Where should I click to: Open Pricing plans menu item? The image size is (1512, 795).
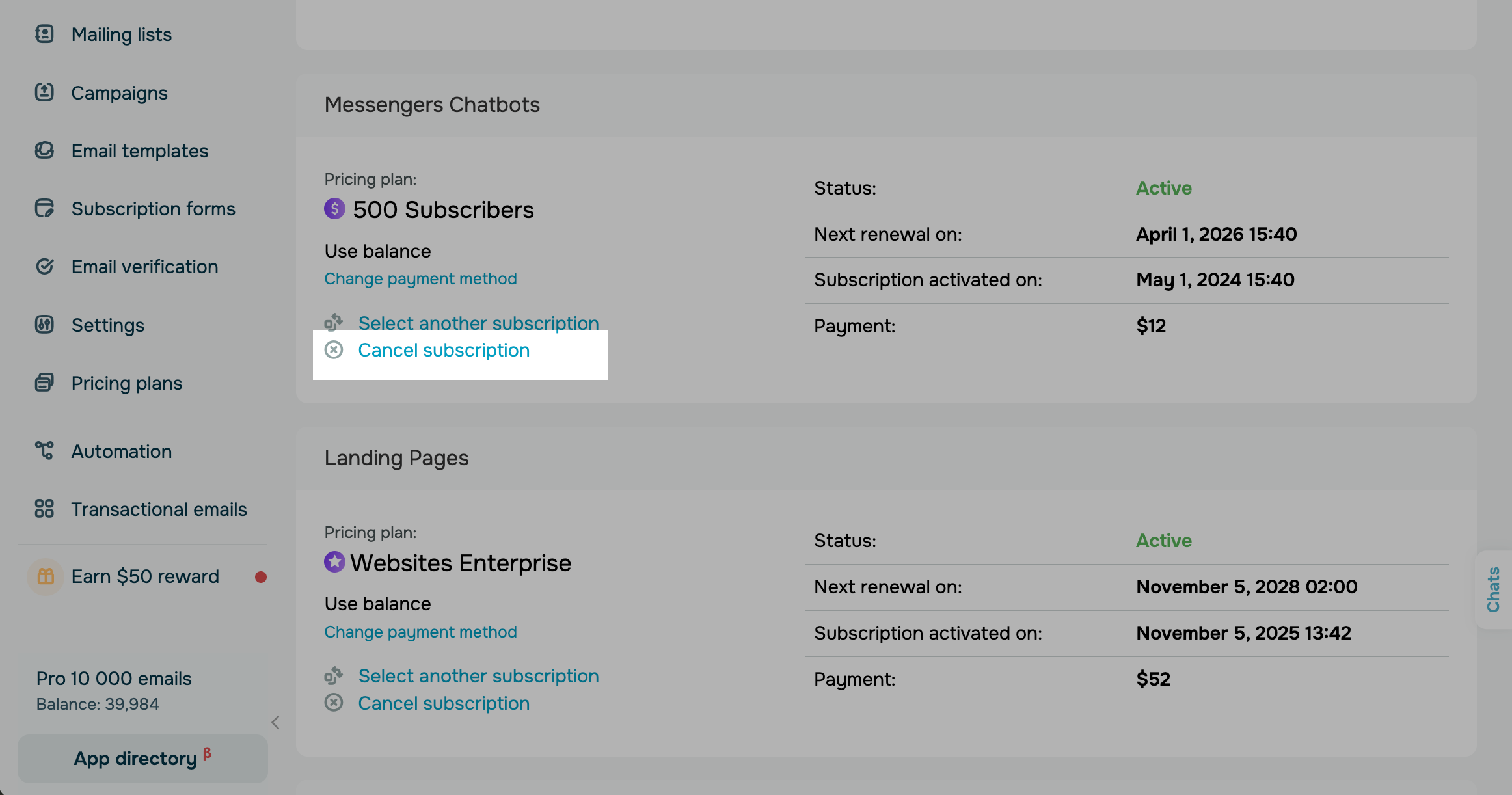point(127,383)
